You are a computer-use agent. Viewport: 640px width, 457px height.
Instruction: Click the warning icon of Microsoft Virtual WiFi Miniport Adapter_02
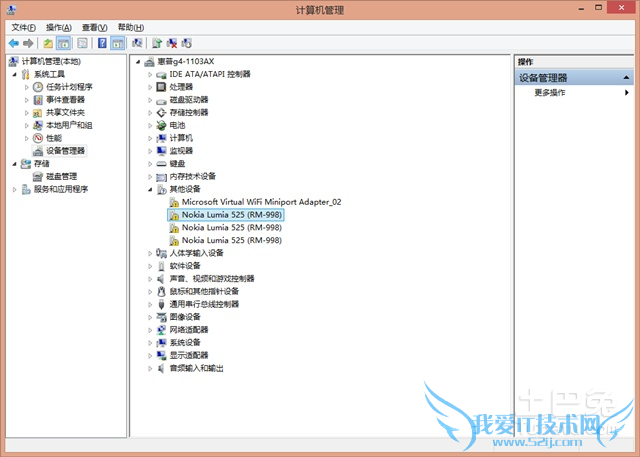point(174,202)
